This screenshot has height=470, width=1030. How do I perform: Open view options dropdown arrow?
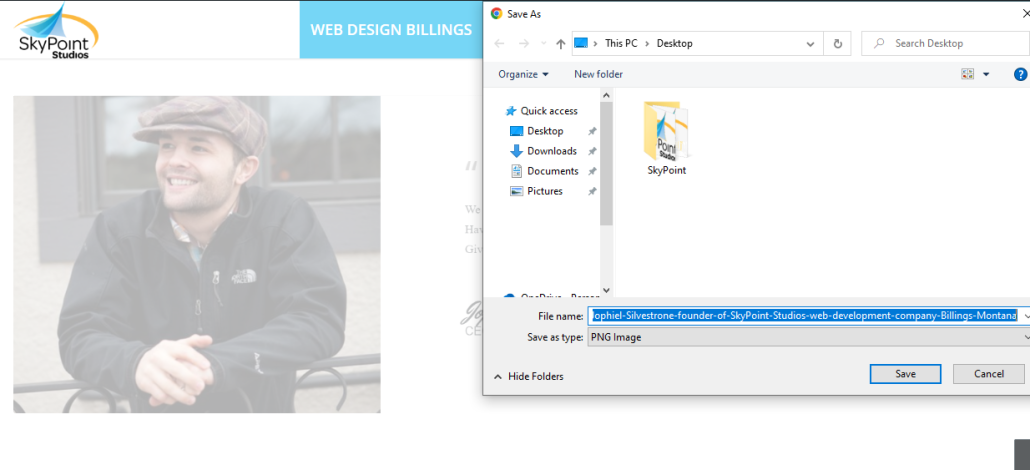click(x=986, y=74)
